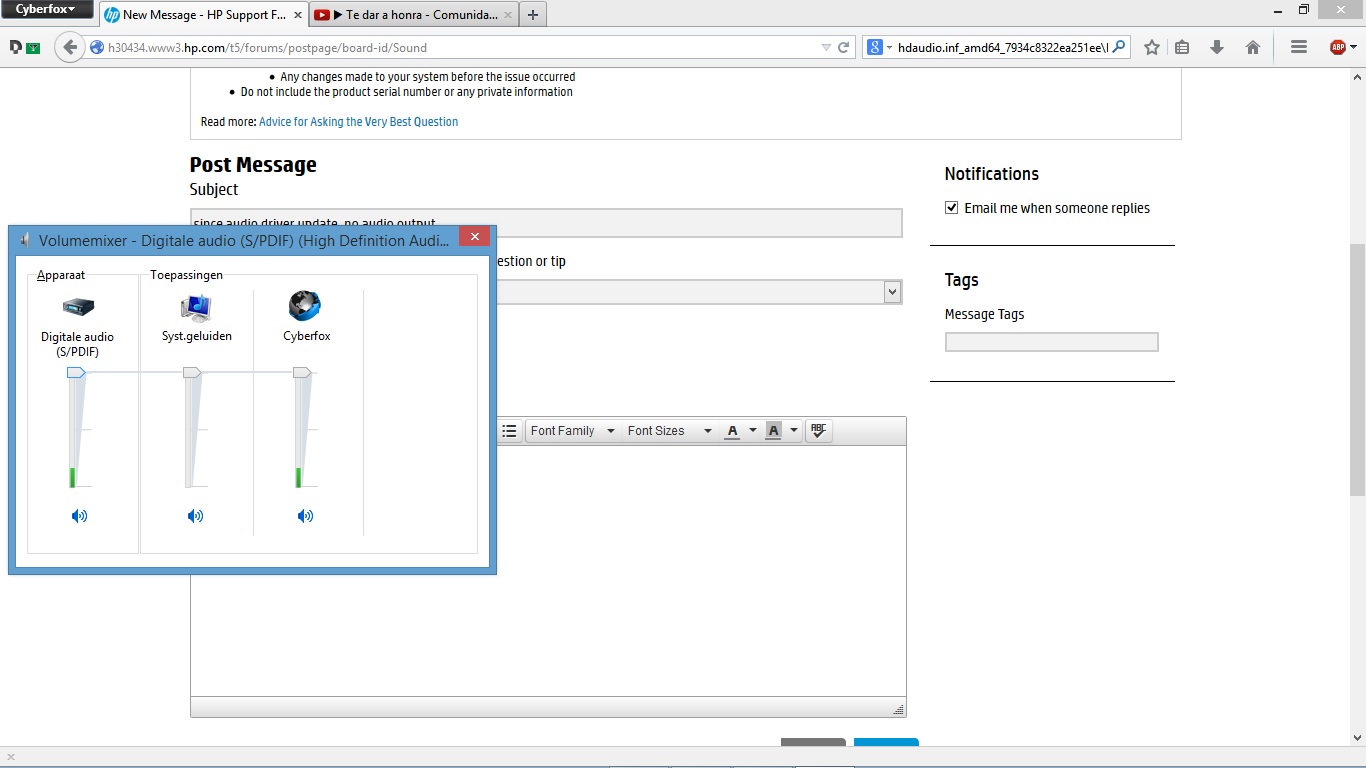
Task: Mute Cyberfox in the volume mixer
Action: pyautogui.click(x=305, y=516)
